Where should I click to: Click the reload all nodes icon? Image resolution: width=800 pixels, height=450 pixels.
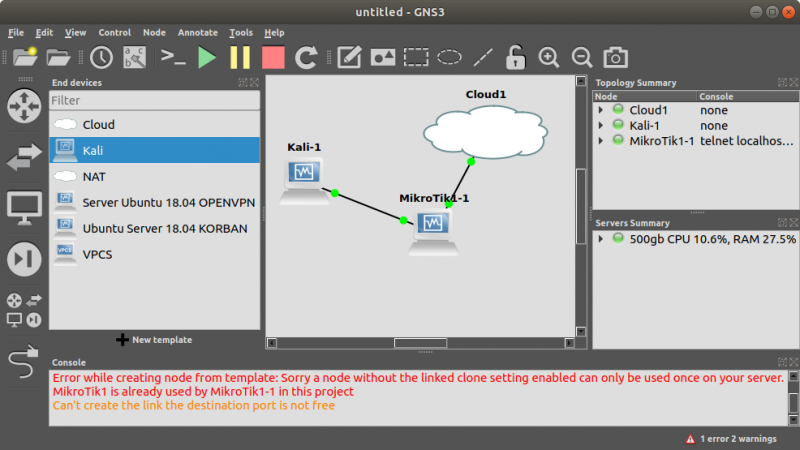pos(306,57)
